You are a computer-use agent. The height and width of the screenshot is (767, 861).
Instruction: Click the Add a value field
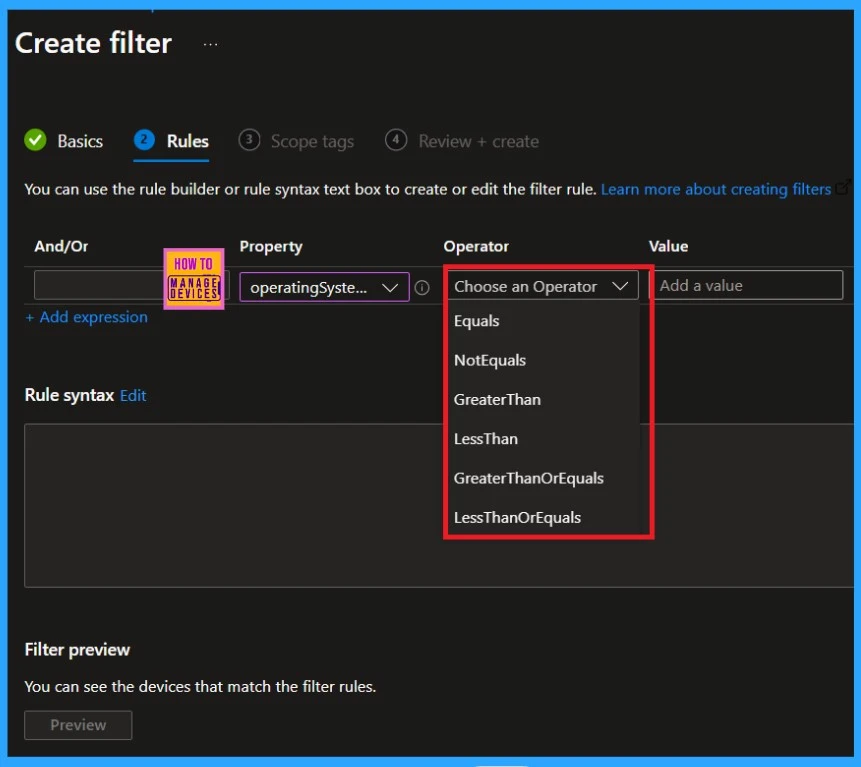click(747, 285)
